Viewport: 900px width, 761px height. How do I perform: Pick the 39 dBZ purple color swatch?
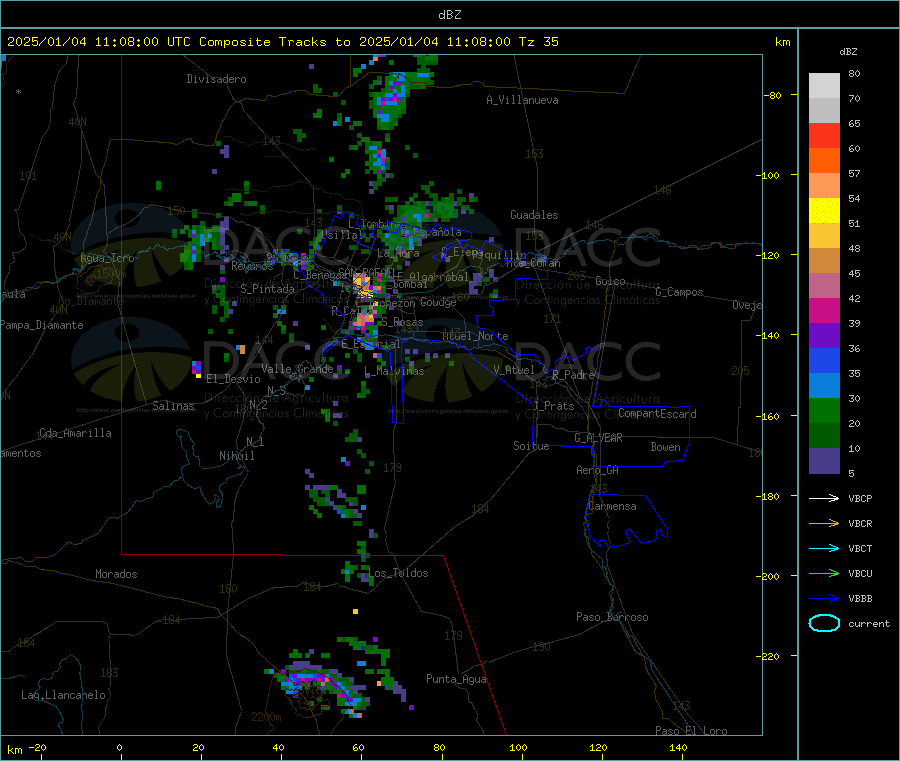click(x=824, y=336)
